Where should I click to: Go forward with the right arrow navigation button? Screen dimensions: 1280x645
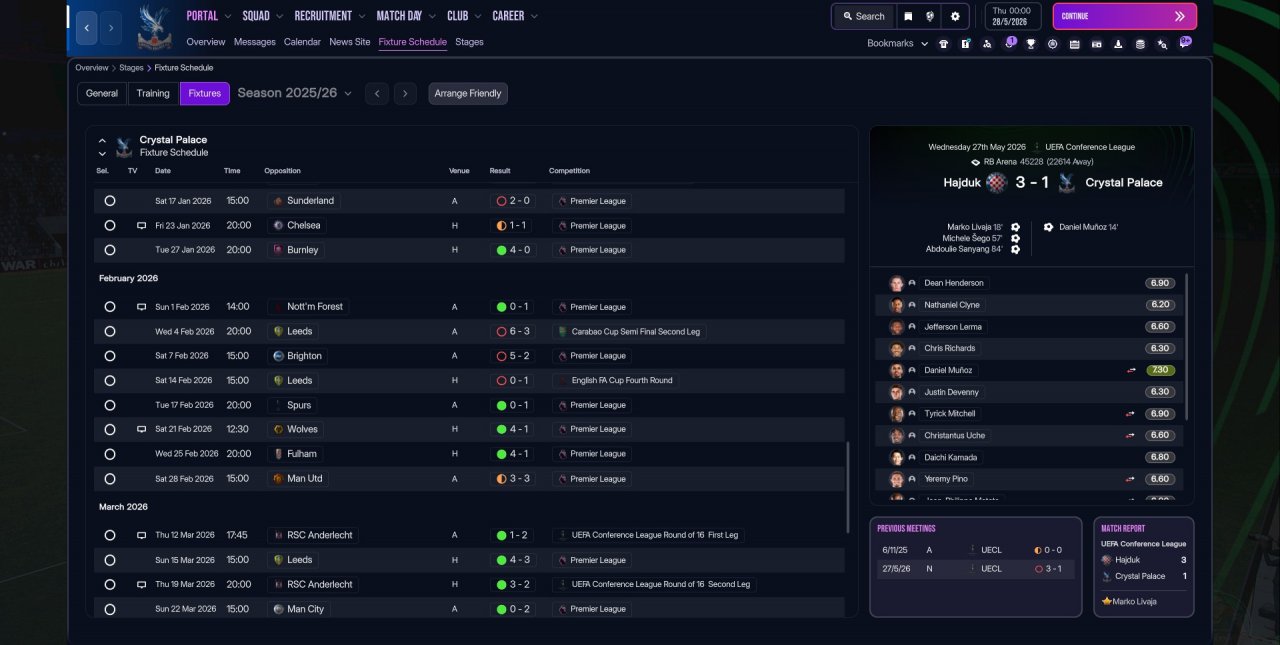[111, 27]
